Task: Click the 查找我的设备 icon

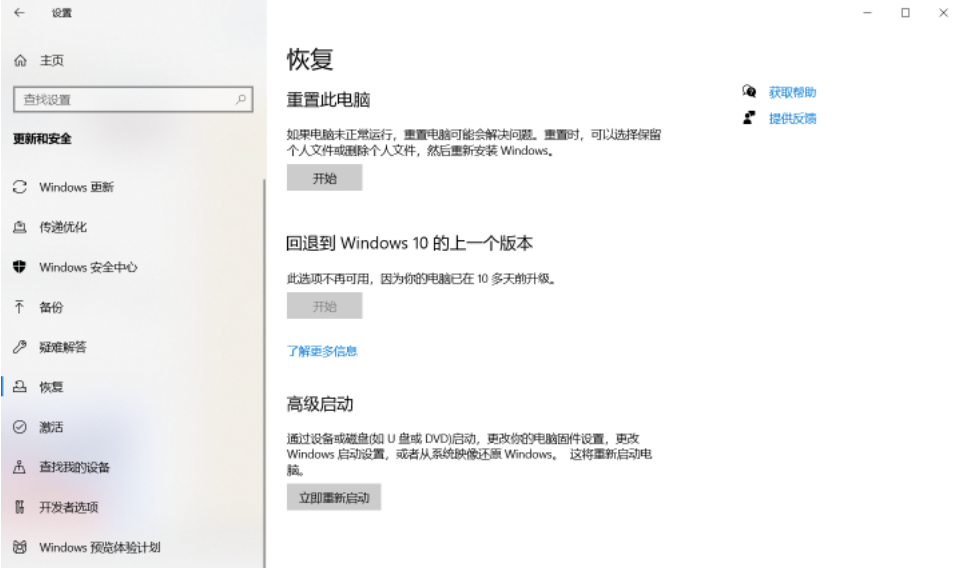Action: [x=20, y=467]
